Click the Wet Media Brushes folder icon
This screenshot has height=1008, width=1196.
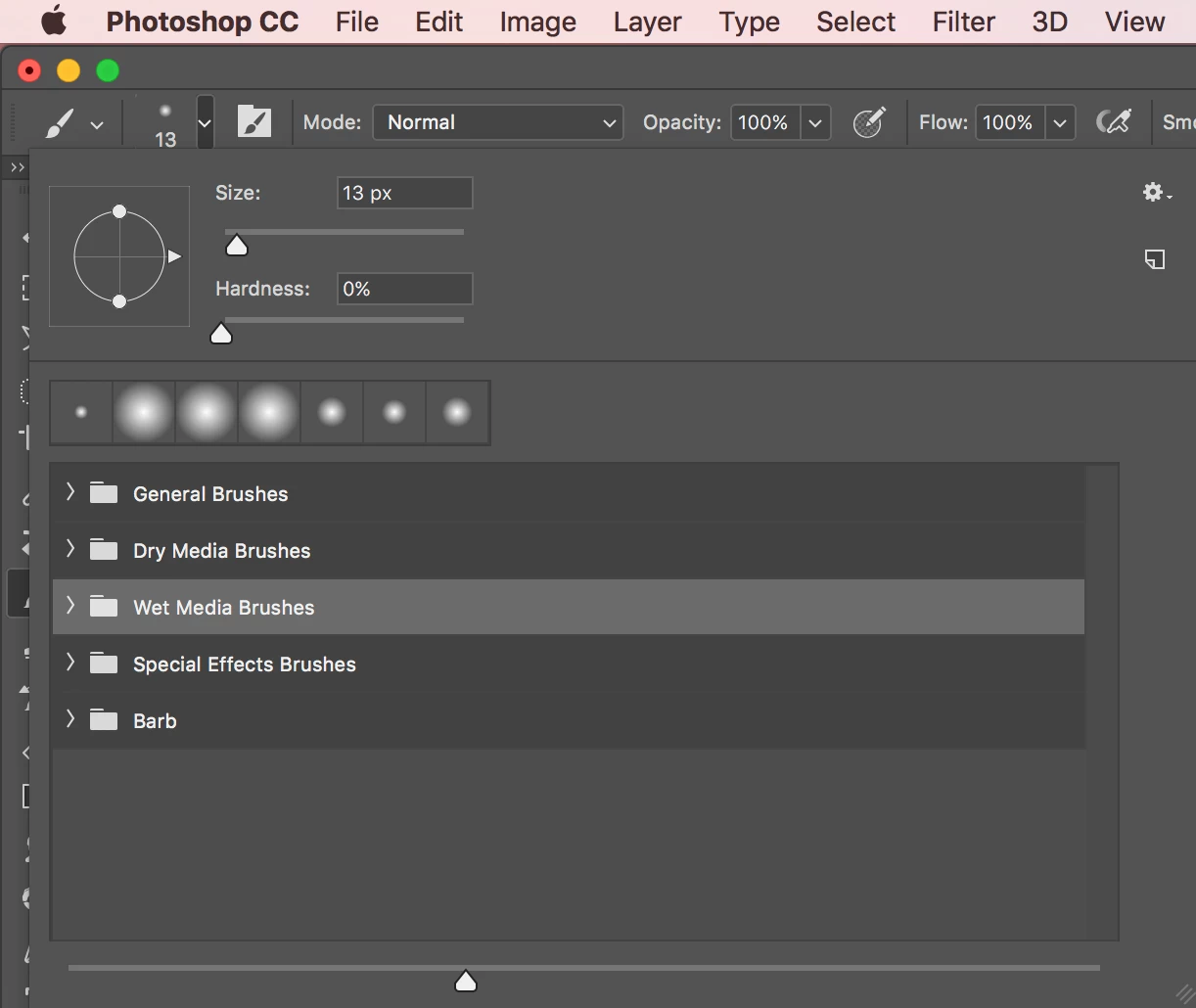[x=104, y=606]
